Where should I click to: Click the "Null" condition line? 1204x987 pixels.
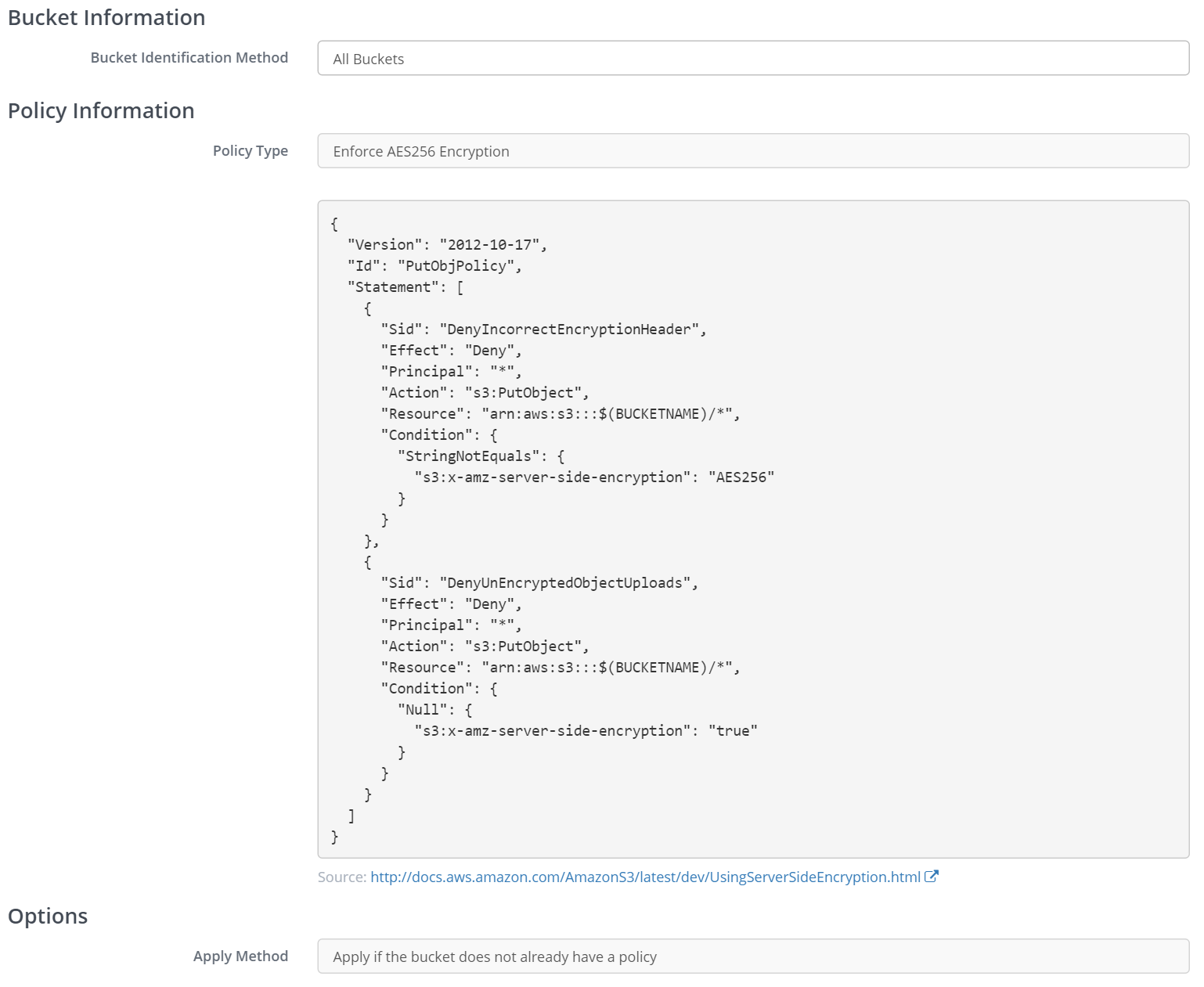(434, 710)
